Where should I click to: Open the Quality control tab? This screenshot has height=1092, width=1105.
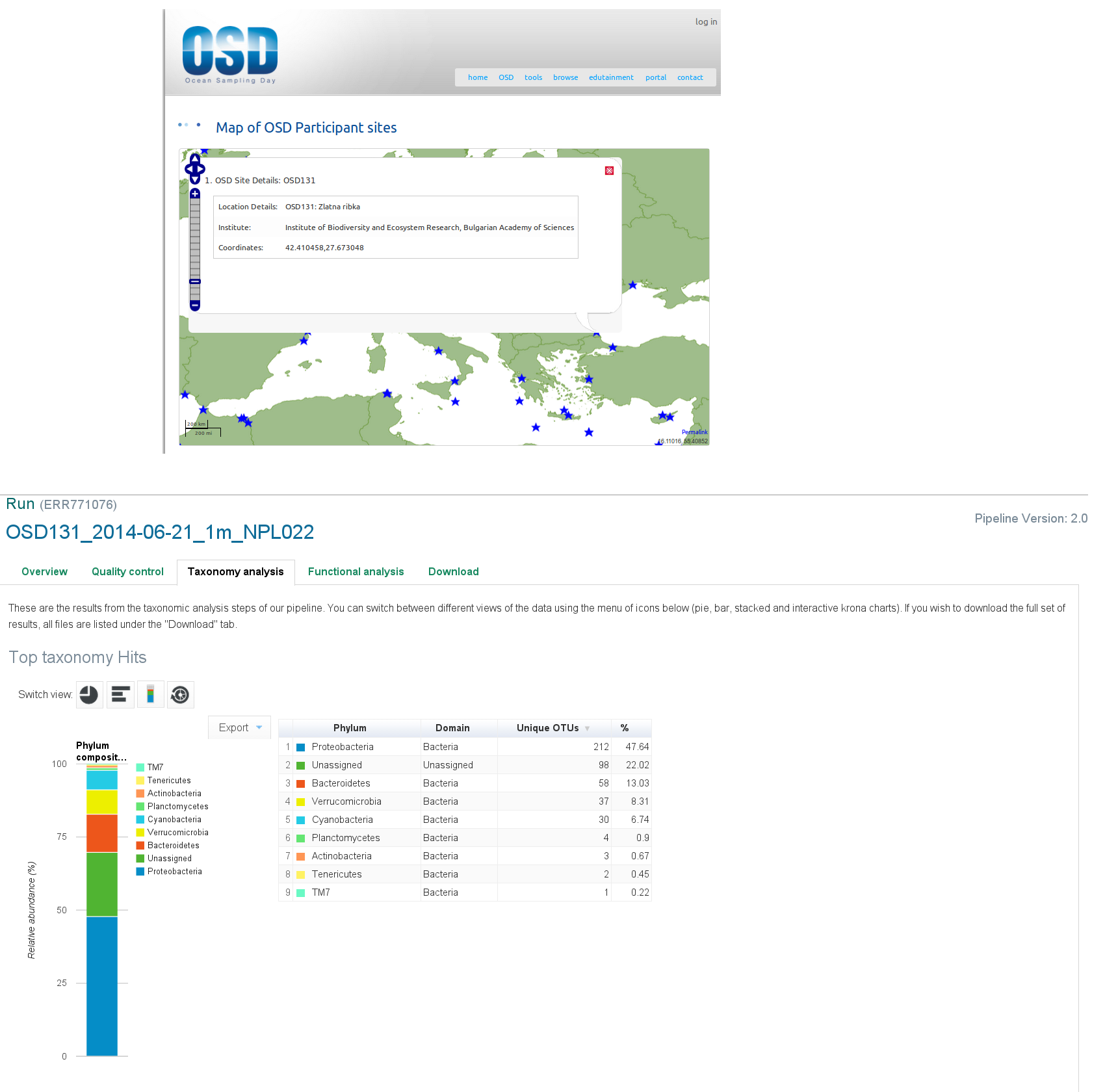coord(127,572)
